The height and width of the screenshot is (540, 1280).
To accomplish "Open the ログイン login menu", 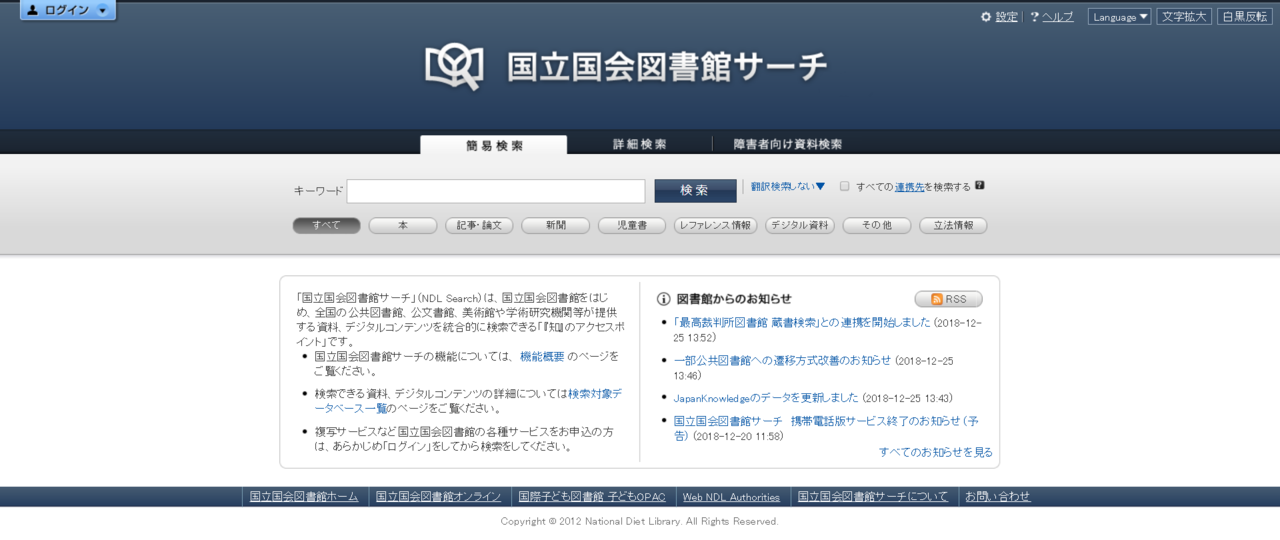I will 68,10.
